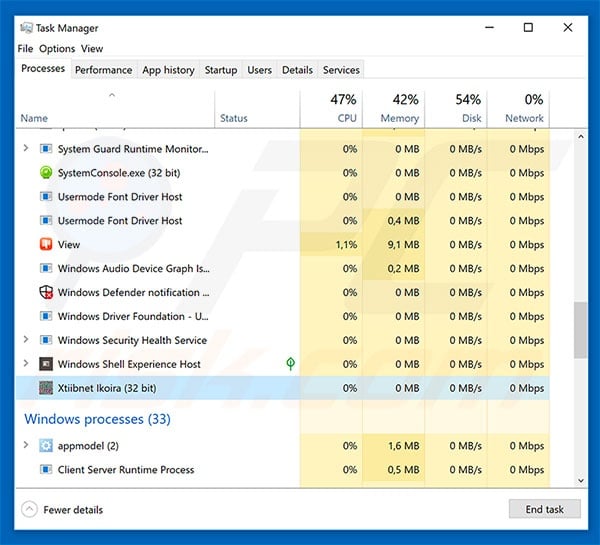Click the 9,1 MB memory value
This screenshot has width=600, height=545.
403,245
